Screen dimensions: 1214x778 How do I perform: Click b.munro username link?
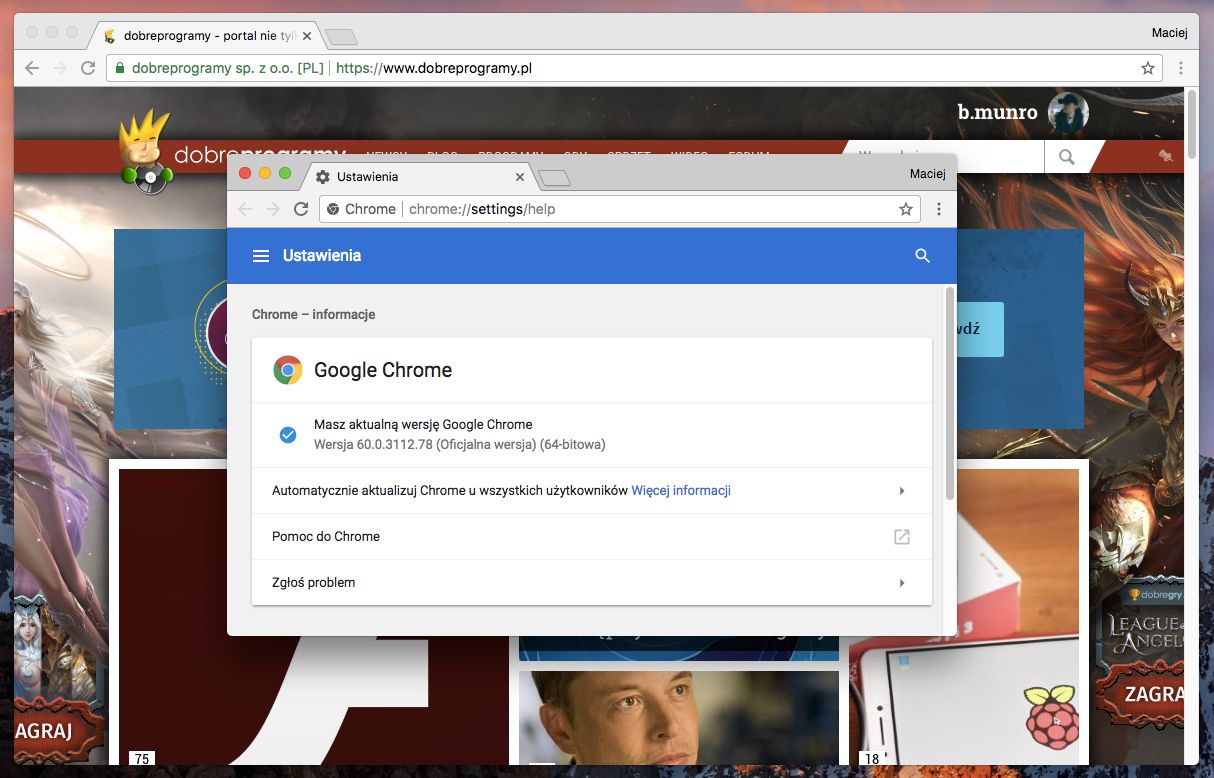point(997,112)
